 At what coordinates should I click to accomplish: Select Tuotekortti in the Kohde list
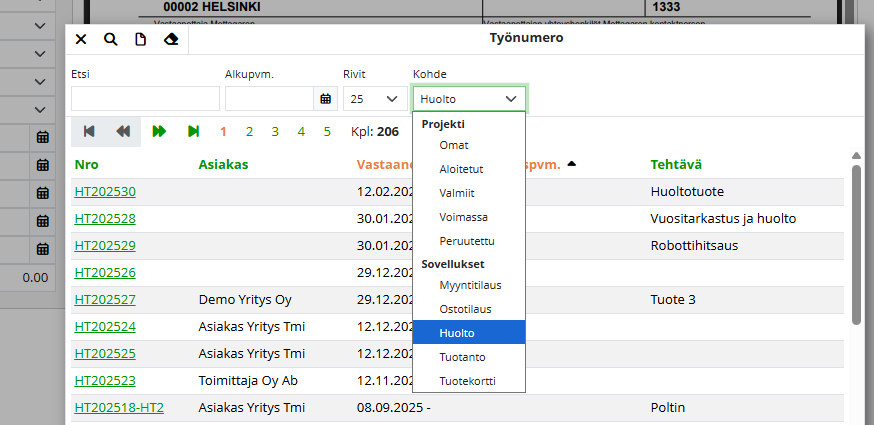(x=467, y=381)
